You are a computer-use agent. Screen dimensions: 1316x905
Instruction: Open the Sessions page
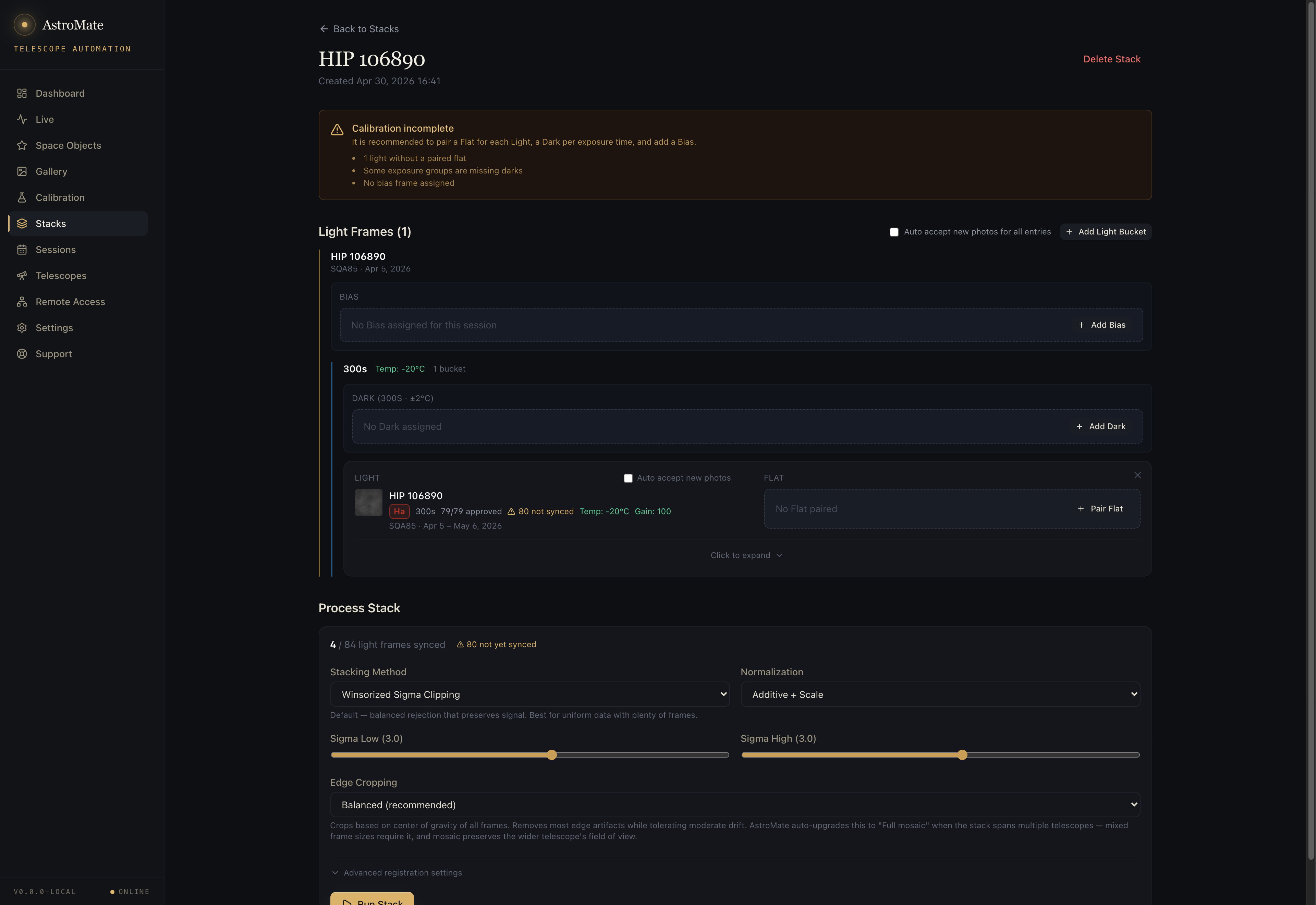(78, 250)
